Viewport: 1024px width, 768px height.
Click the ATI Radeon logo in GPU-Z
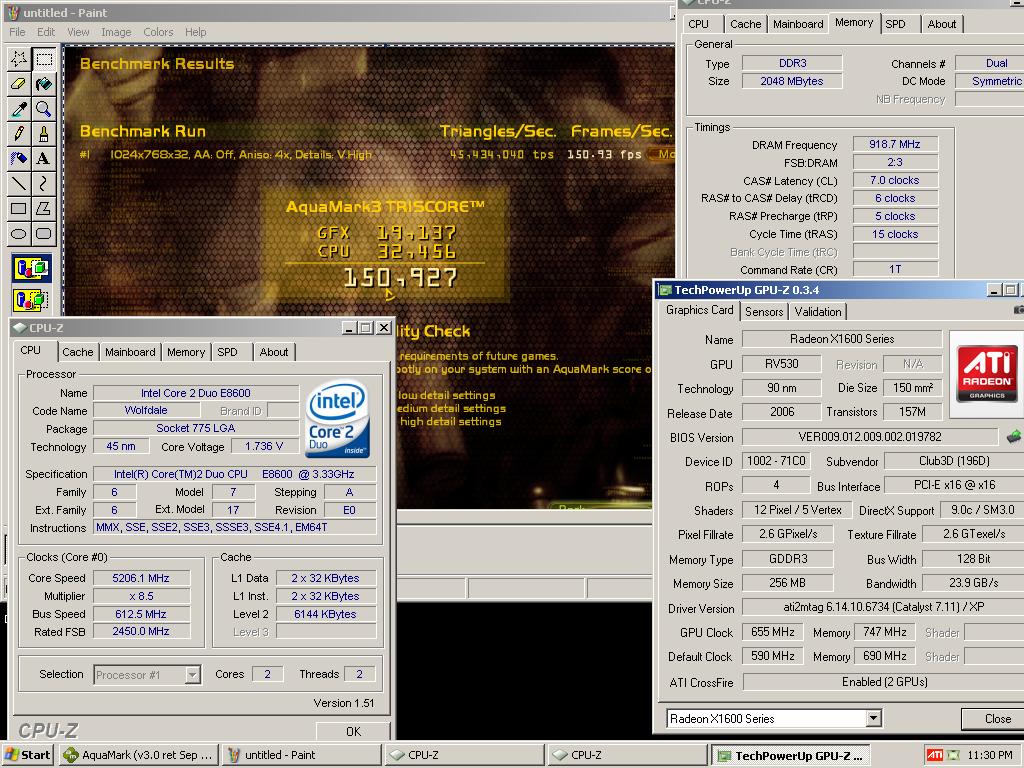[x=987, y=373]
